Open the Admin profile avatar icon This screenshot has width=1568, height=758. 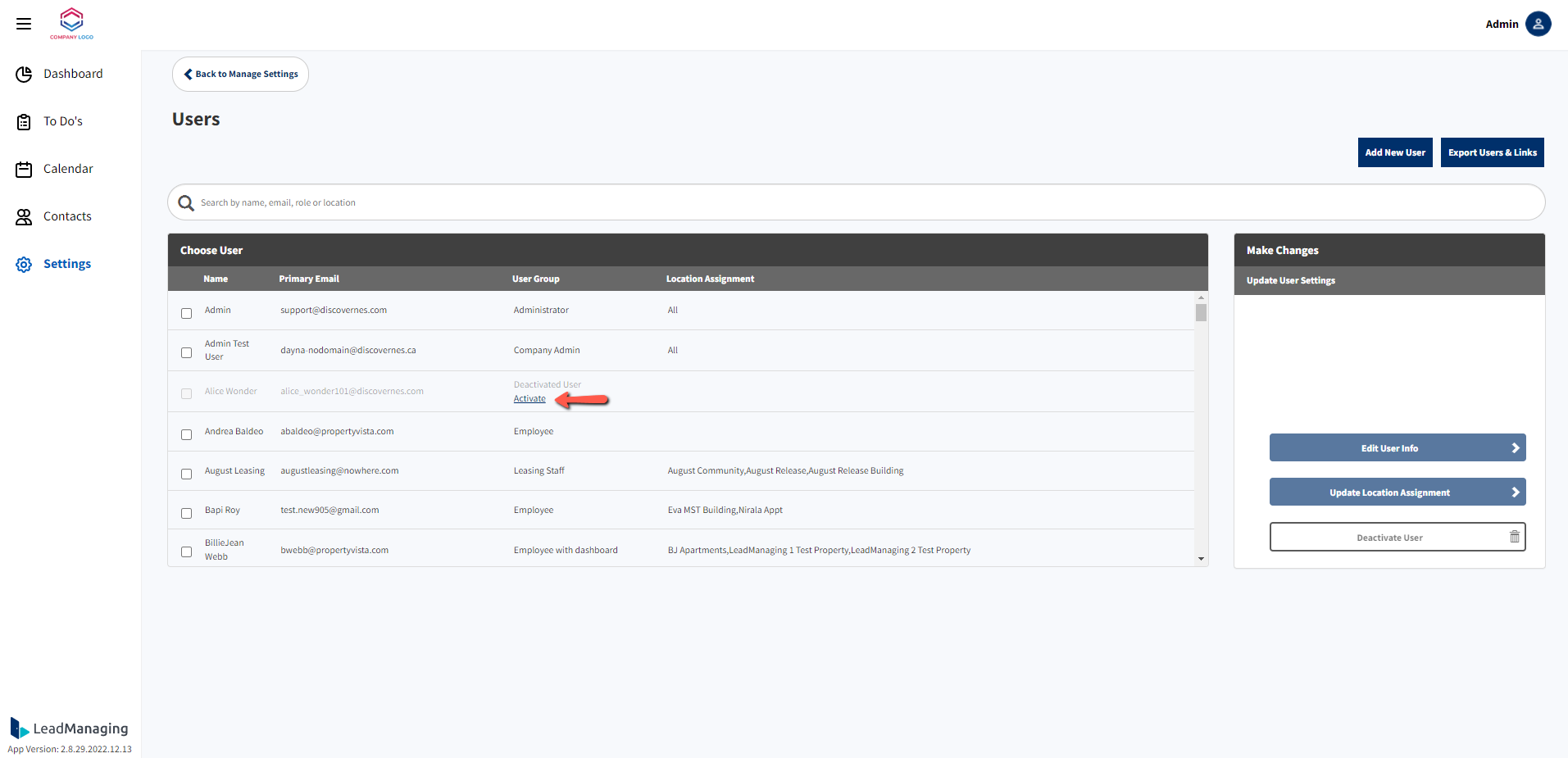(1538, 24)
